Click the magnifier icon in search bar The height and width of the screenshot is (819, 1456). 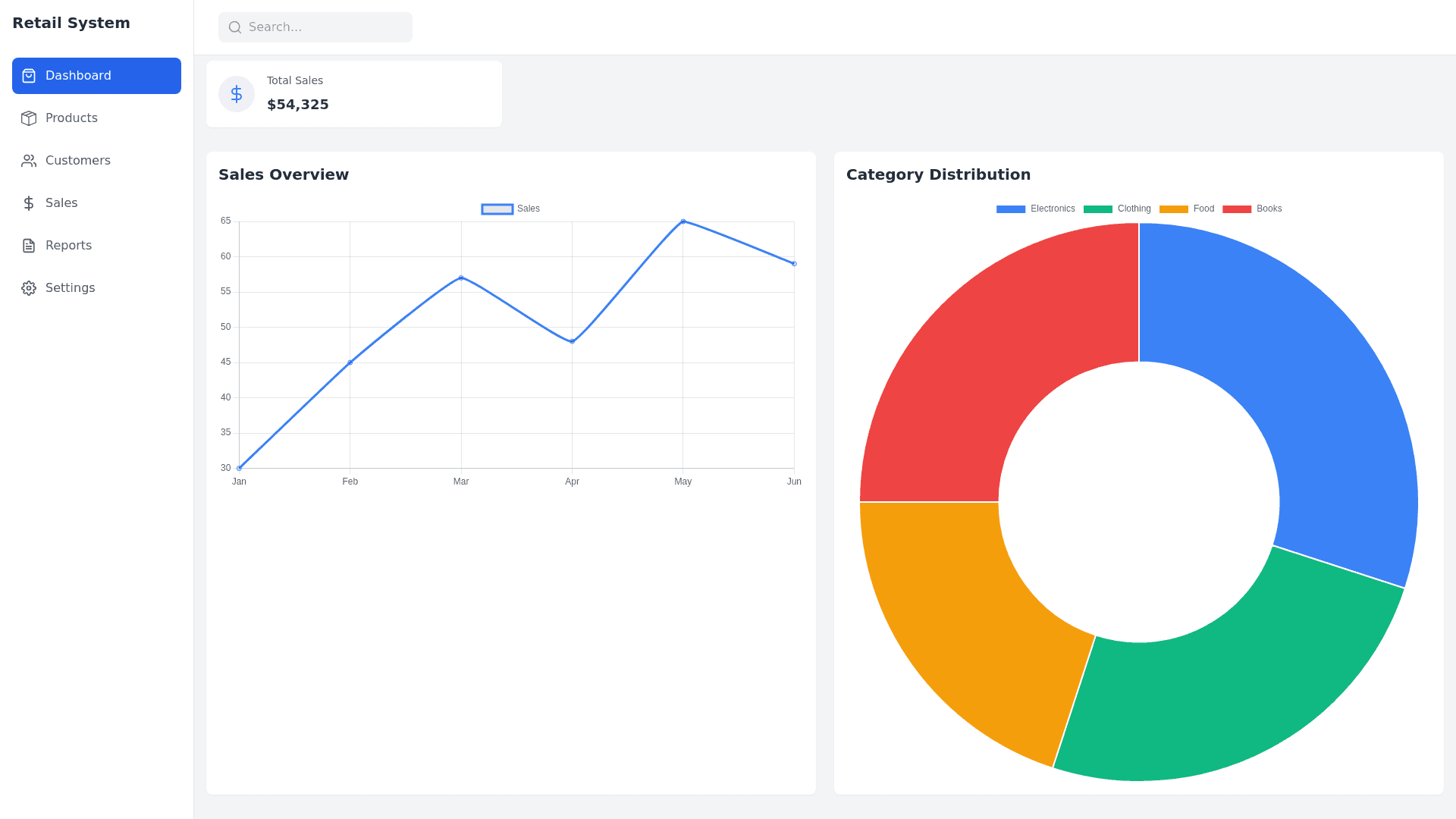235,27
